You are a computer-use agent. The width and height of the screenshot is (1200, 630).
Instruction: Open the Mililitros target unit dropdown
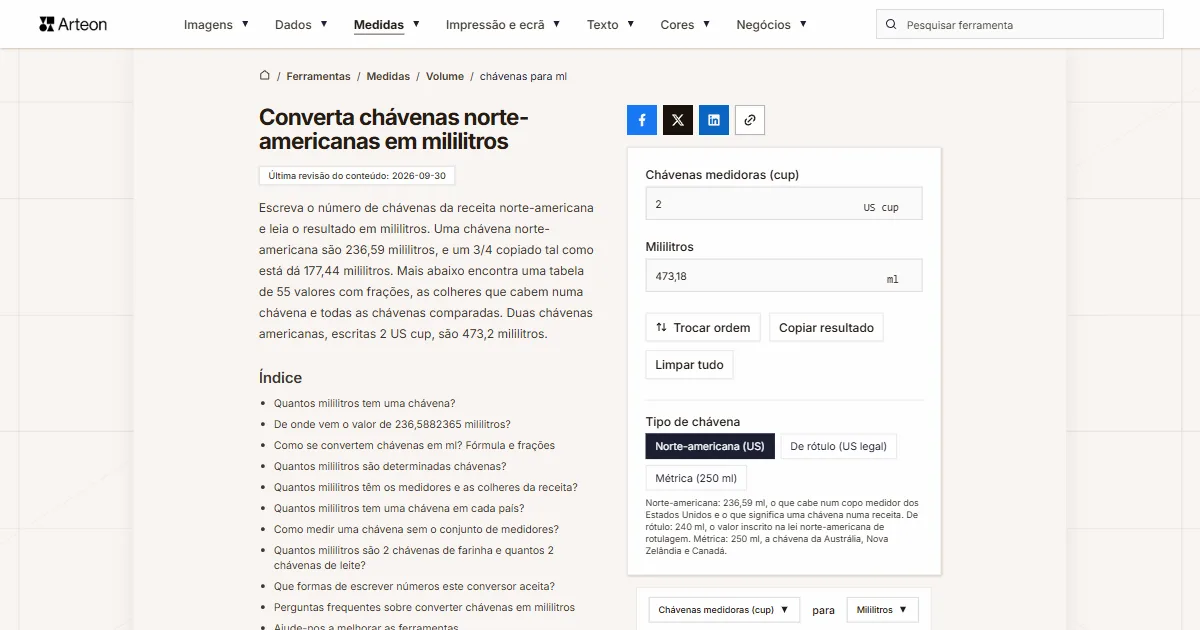883,610
